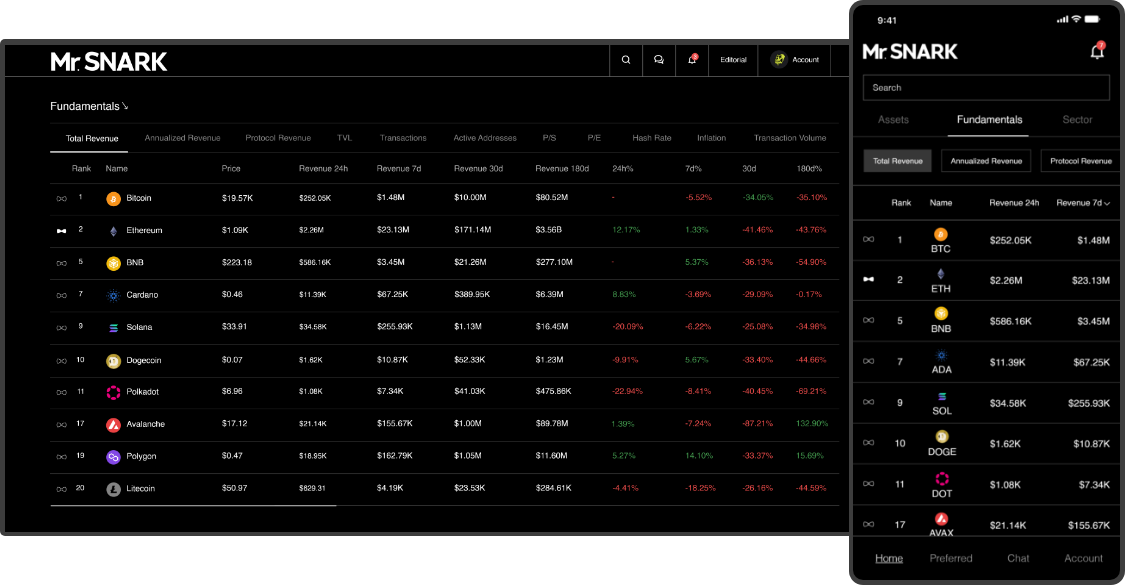The image size is (1125, 585).
Task: Open the Hash Rate tab on desktop
Action: pyautogui.click(x=651, y=138)
